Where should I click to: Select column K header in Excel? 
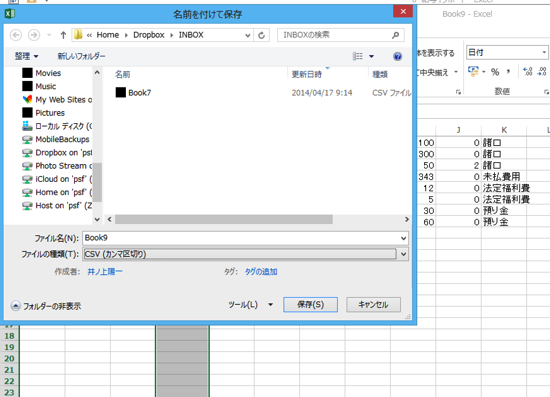[x=504, y=130]
